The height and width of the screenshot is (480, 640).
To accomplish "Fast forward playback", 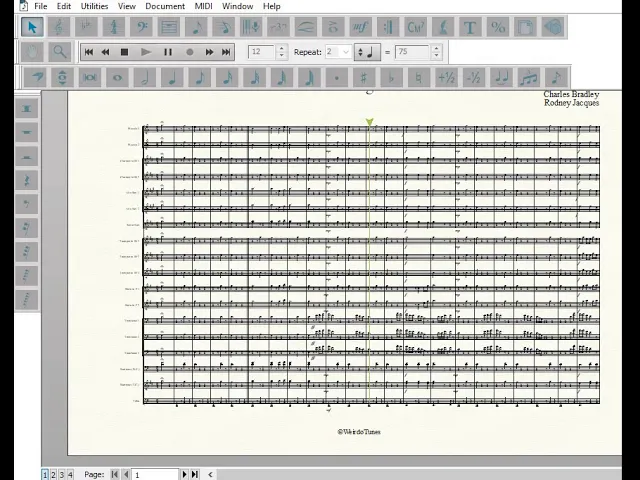I will click(x=209, y=52).
